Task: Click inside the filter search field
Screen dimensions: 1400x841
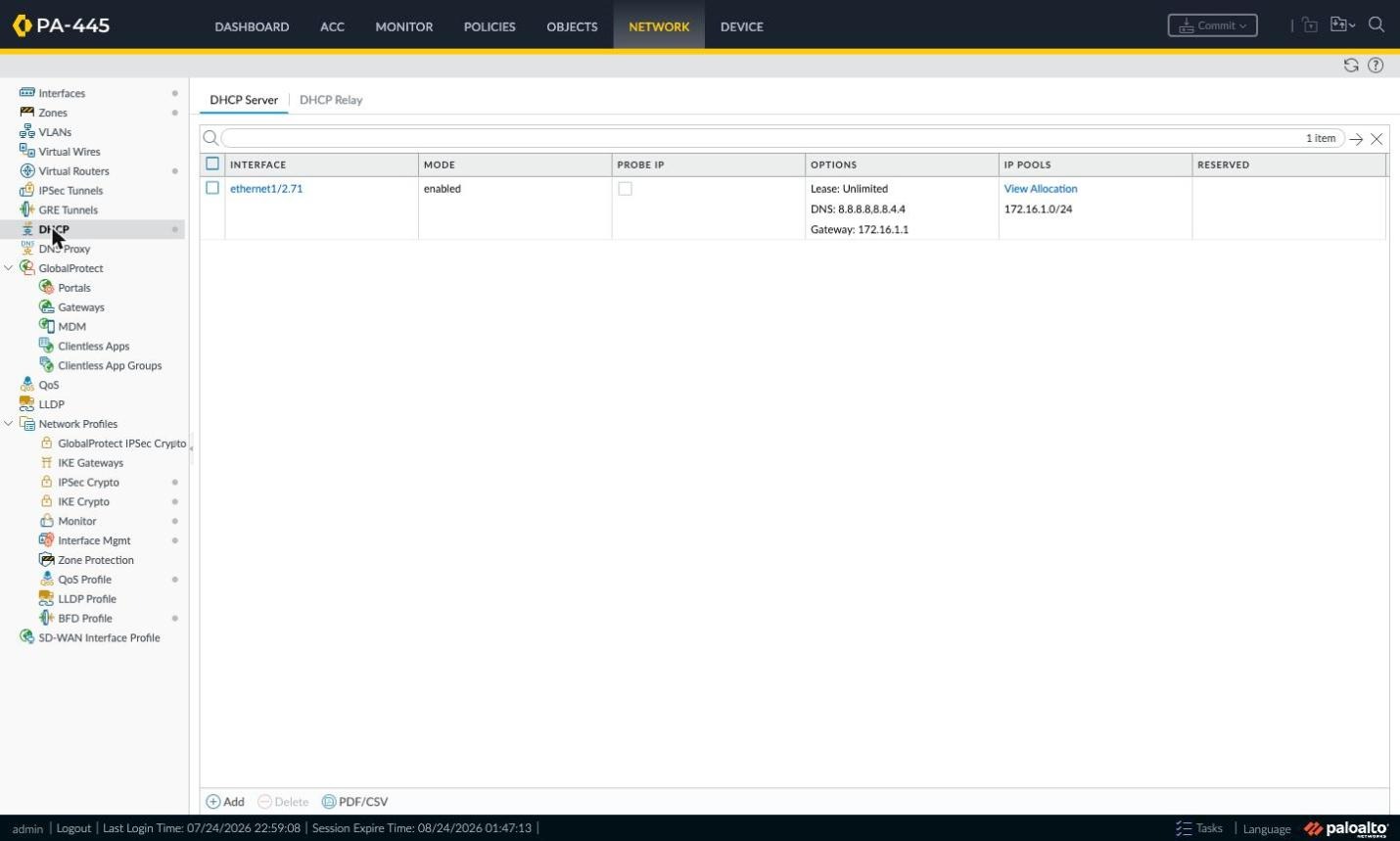Action: click(783, 138)
